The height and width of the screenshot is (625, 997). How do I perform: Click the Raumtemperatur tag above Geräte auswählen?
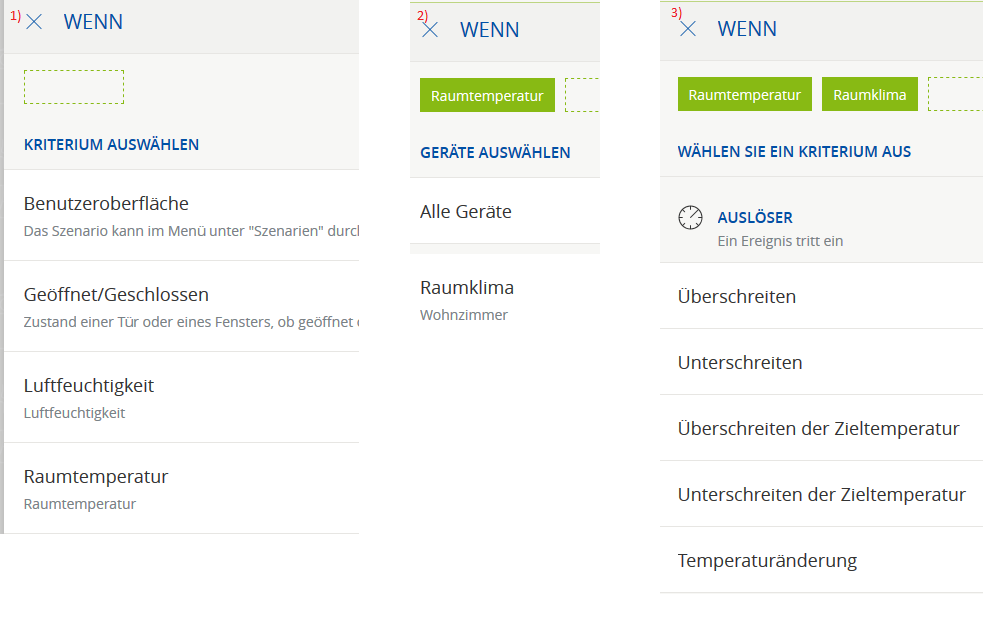(487, 96)
